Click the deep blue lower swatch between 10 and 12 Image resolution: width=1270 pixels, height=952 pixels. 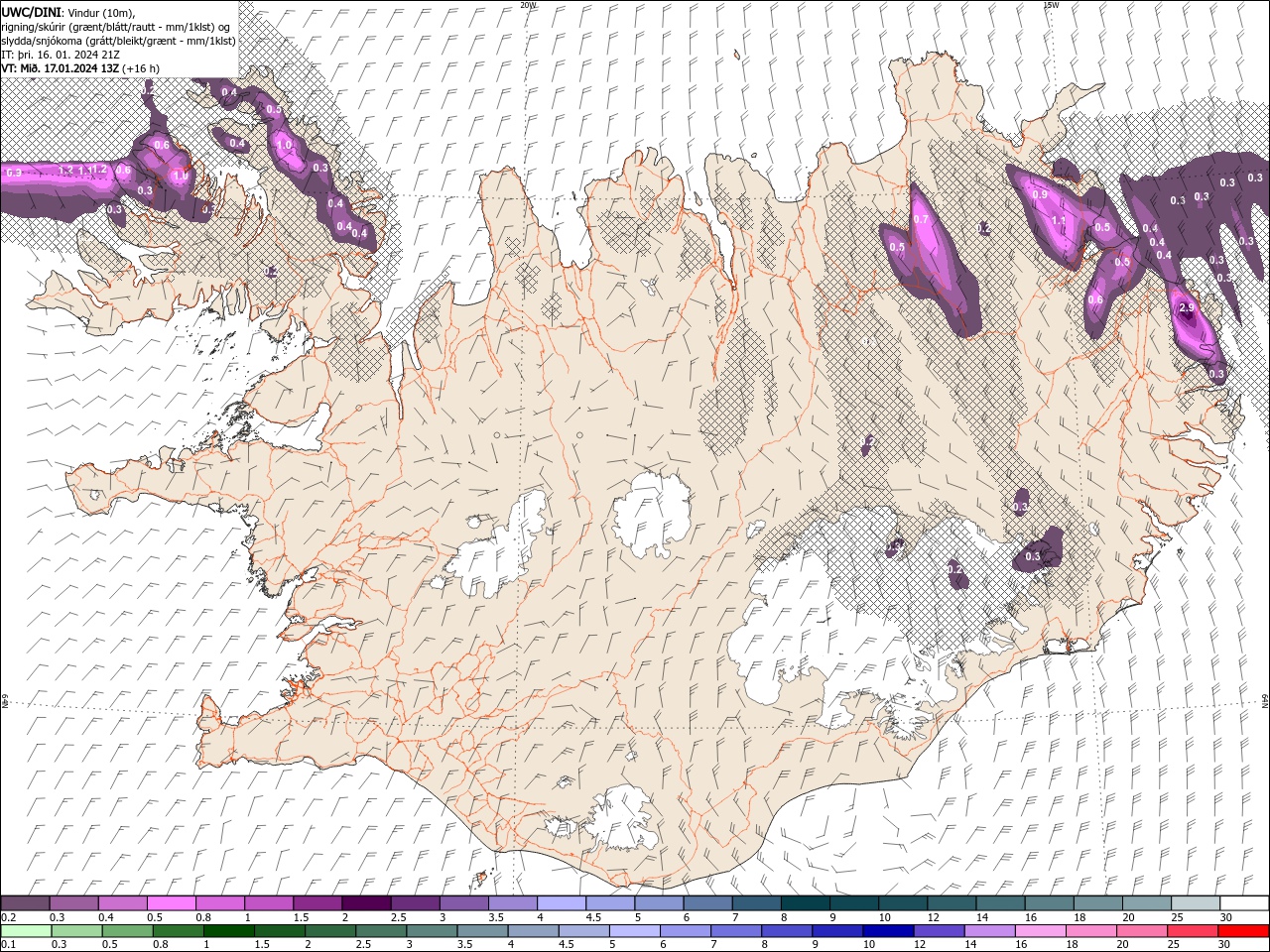[887, 931]
